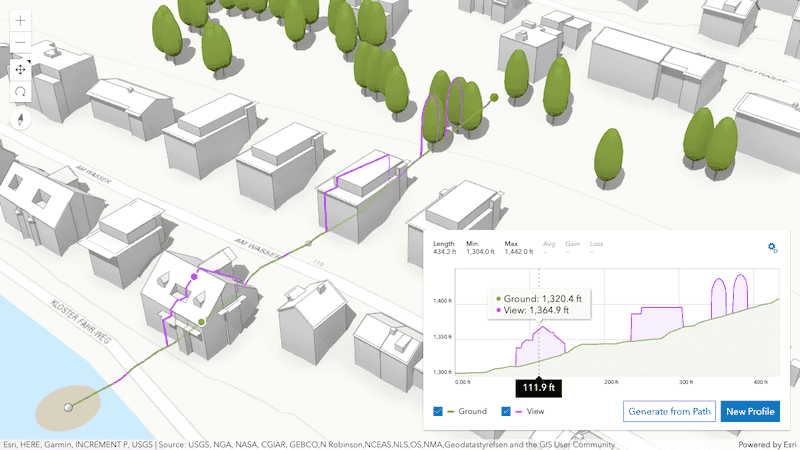800x450 pixels.
Task: Click the purple View legend line swatch
Action: click(519, 411)
